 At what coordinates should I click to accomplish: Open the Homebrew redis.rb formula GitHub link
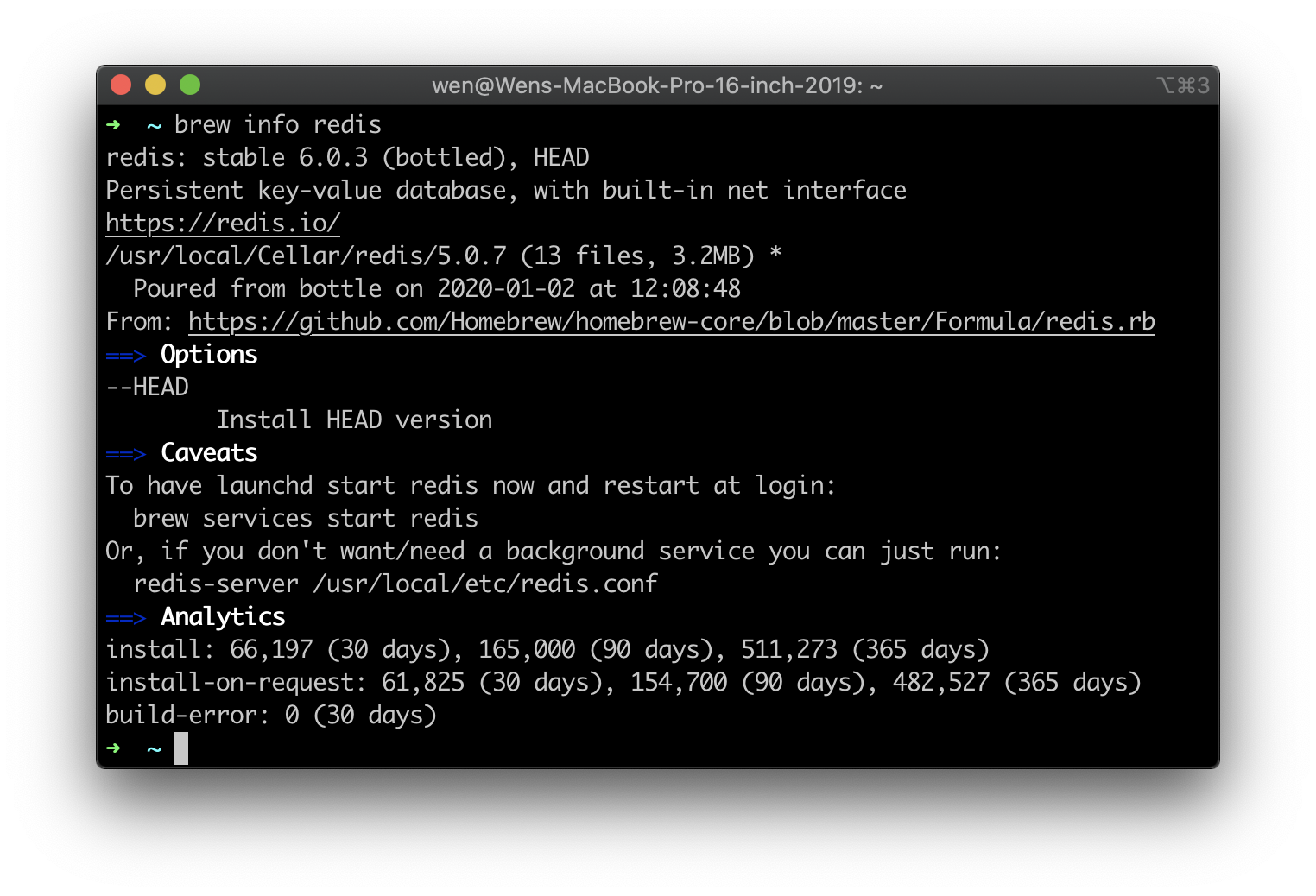click(x=671, y=321)
